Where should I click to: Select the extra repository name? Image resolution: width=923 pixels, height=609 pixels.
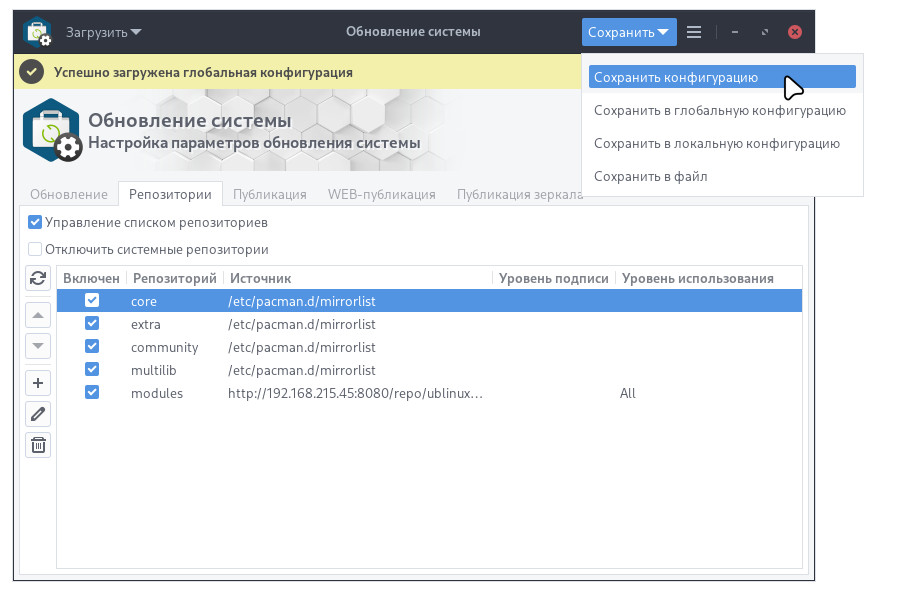(145, 324)
